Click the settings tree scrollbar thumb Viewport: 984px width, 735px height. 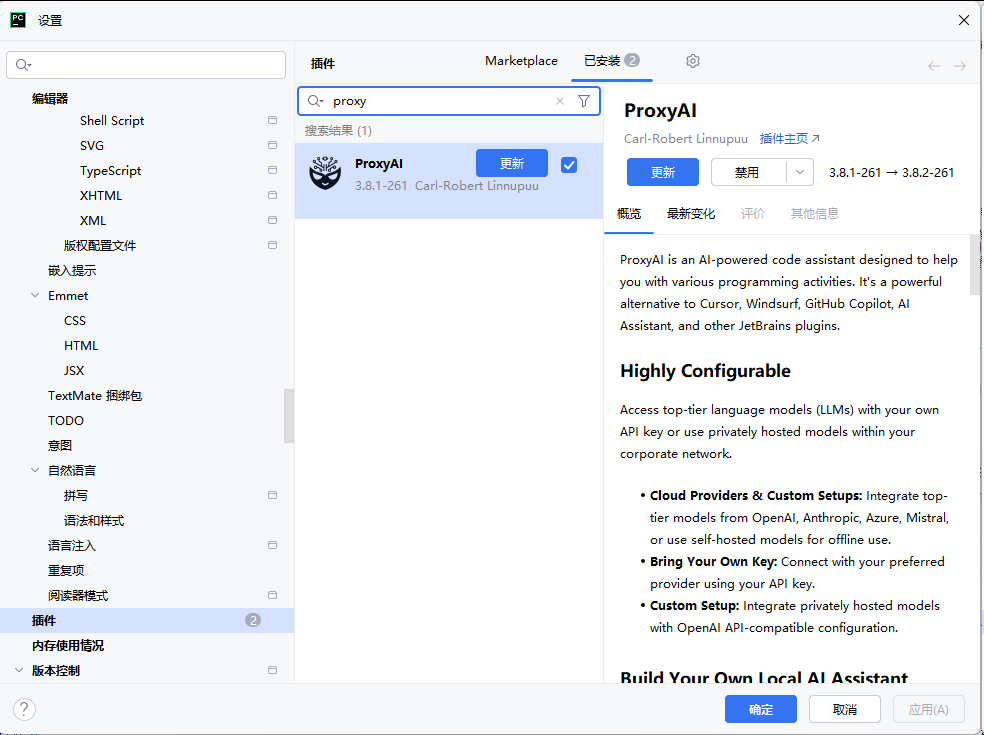[289, 416]
